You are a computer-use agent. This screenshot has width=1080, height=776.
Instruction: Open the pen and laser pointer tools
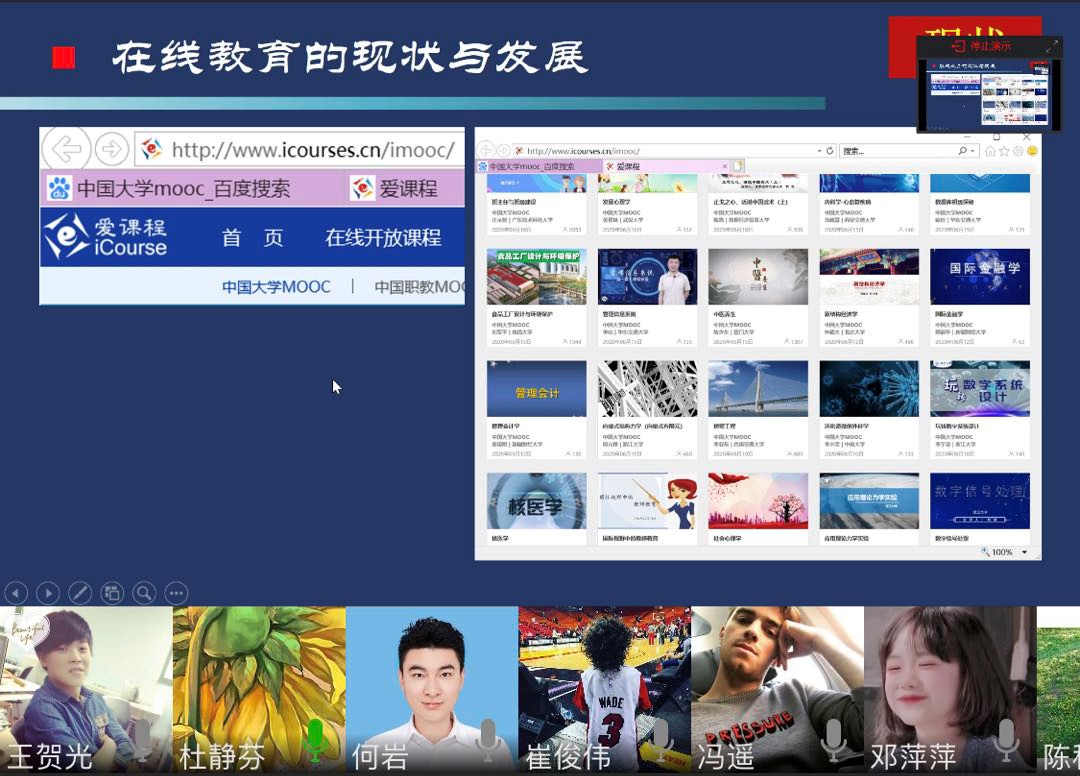(x=80, y=593)
